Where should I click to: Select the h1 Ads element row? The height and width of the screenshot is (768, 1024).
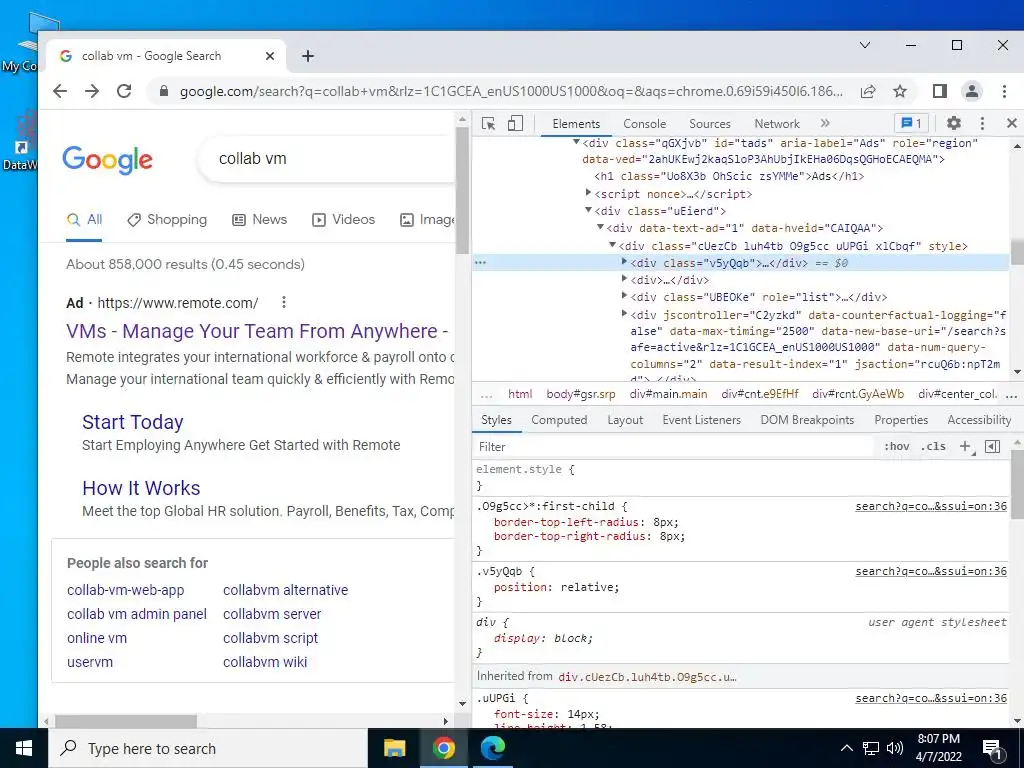tap(729, 176)
